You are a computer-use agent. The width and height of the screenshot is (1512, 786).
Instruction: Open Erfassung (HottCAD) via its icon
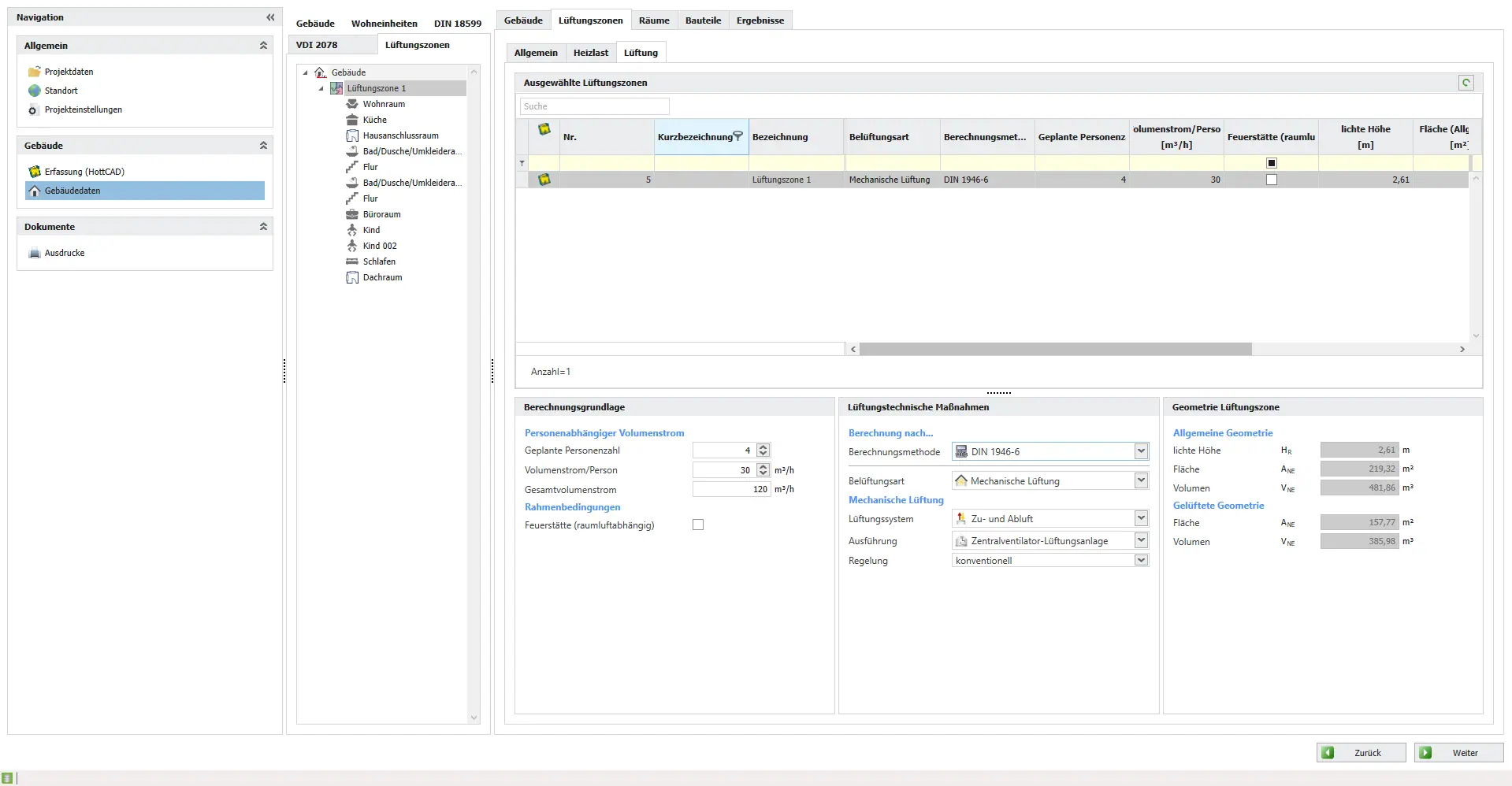pos(35,172)
